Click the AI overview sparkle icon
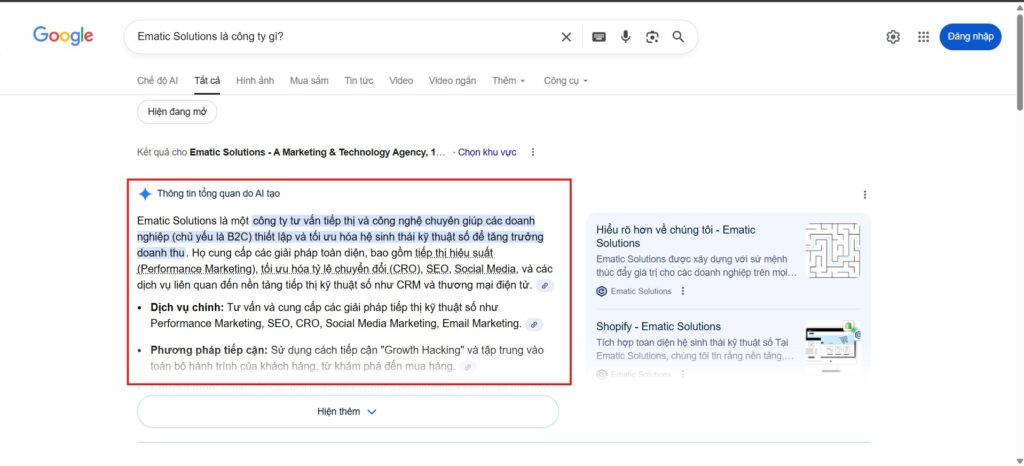 coord(145,194)
